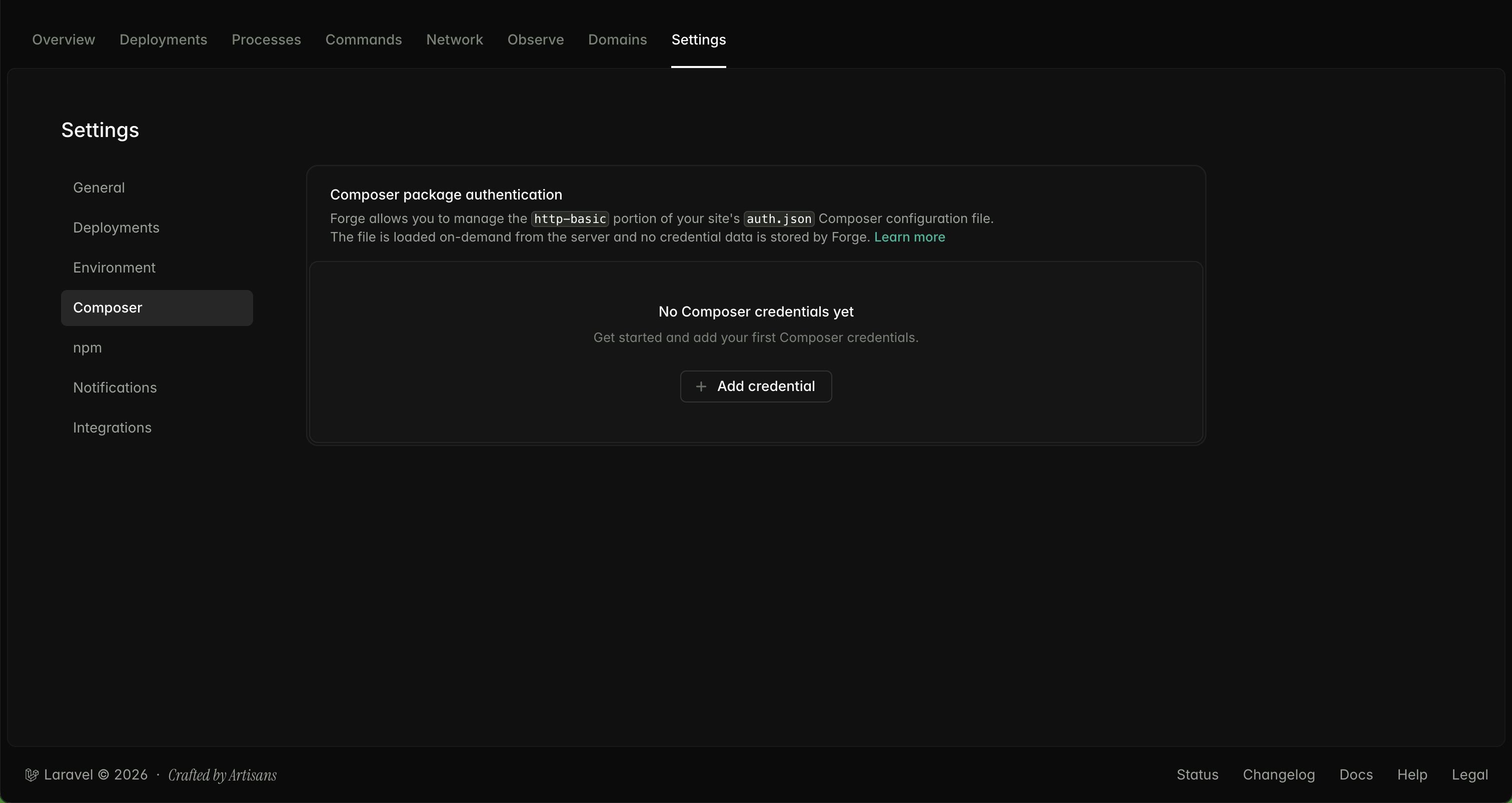Select the Observe tab

click(535, 39)
